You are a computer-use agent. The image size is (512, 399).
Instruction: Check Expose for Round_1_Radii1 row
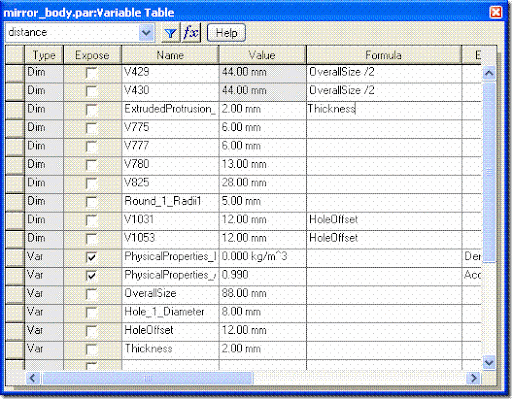pyautogui.click(x=91, y=201)
